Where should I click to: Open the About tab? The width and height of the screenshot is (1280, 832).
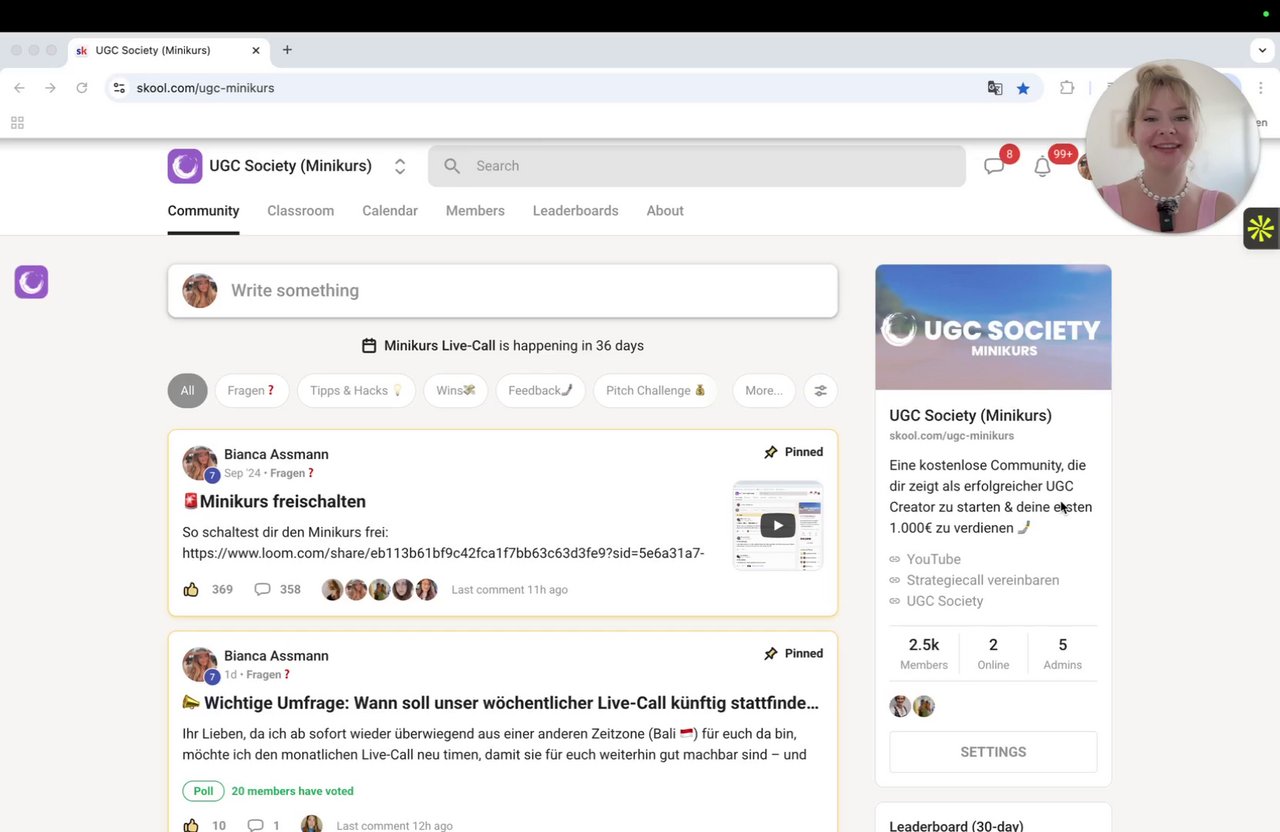coord(665,211)
